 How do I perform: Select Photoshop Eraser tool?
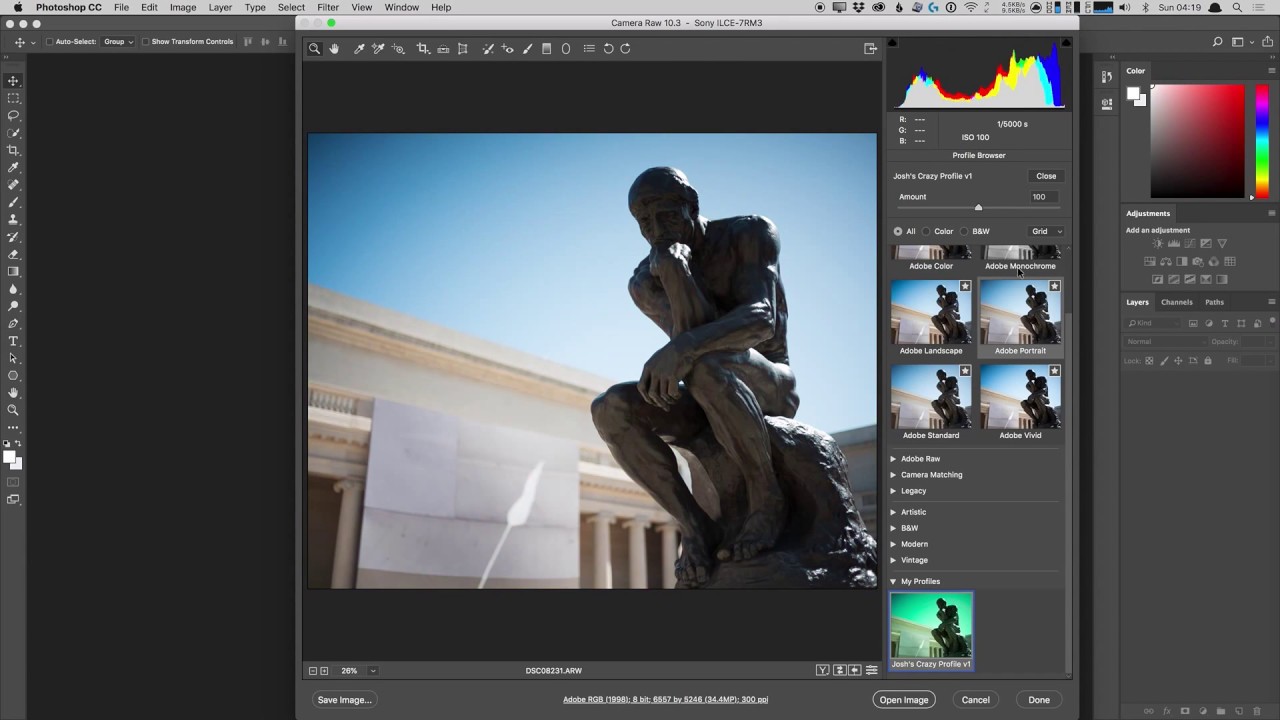[x=13, y=254]
